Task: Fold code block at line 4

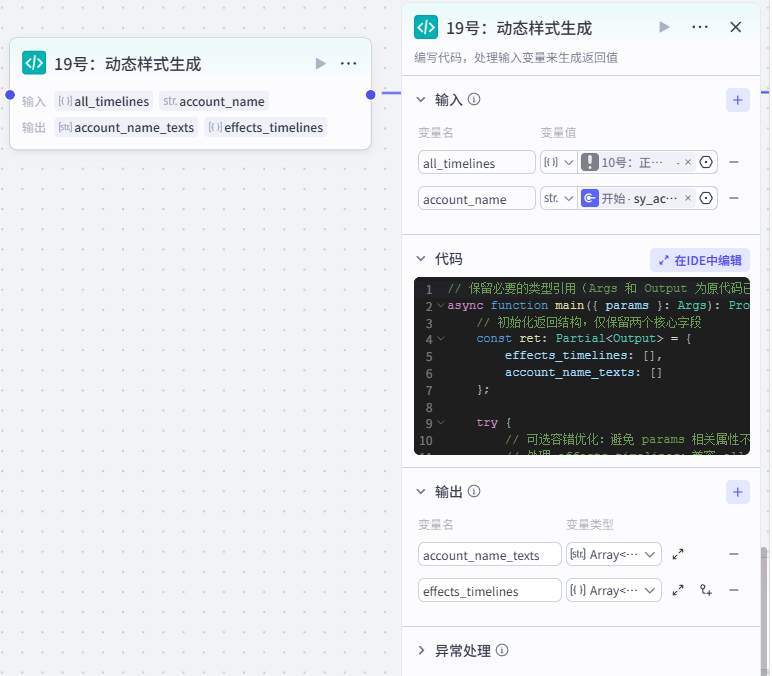Action: pyautogui.click(x=441, y=338)
